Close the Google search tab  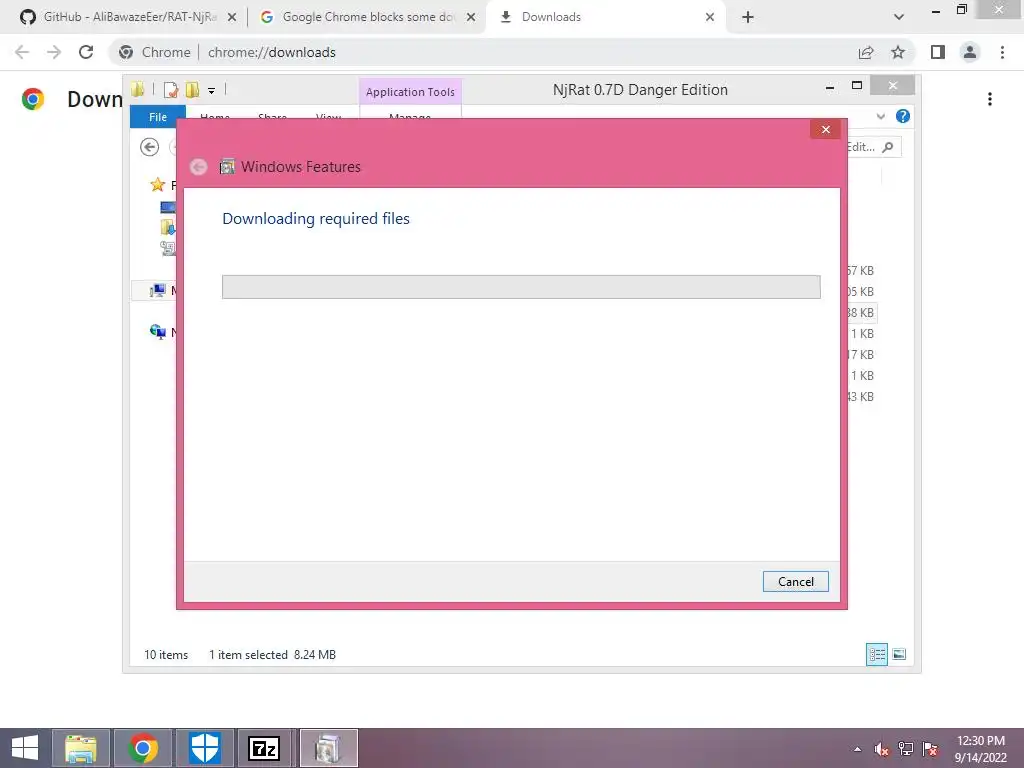(x=471, y=18)
